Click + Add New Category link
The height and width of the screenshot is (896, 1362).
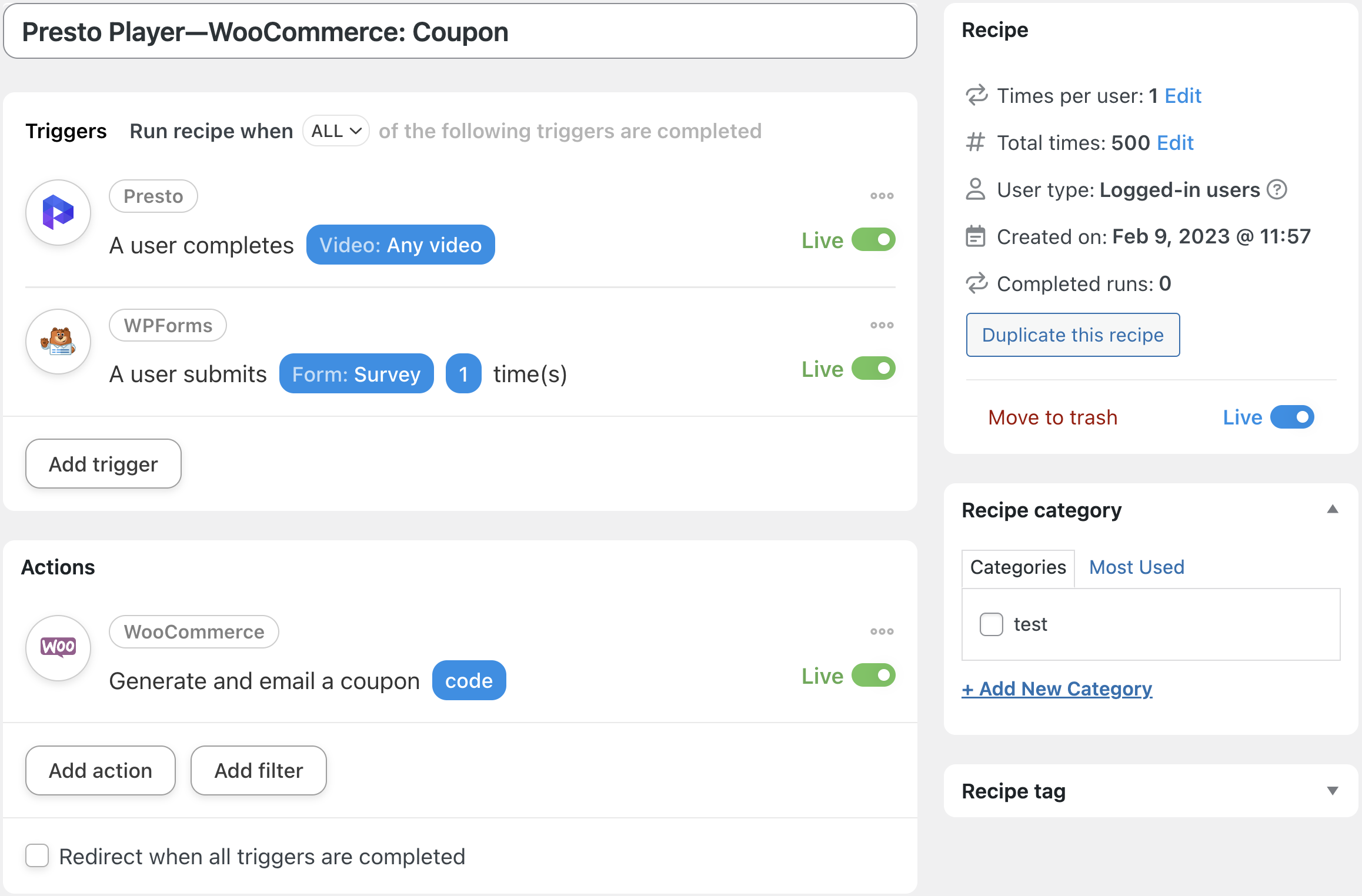pos(1057,688)
